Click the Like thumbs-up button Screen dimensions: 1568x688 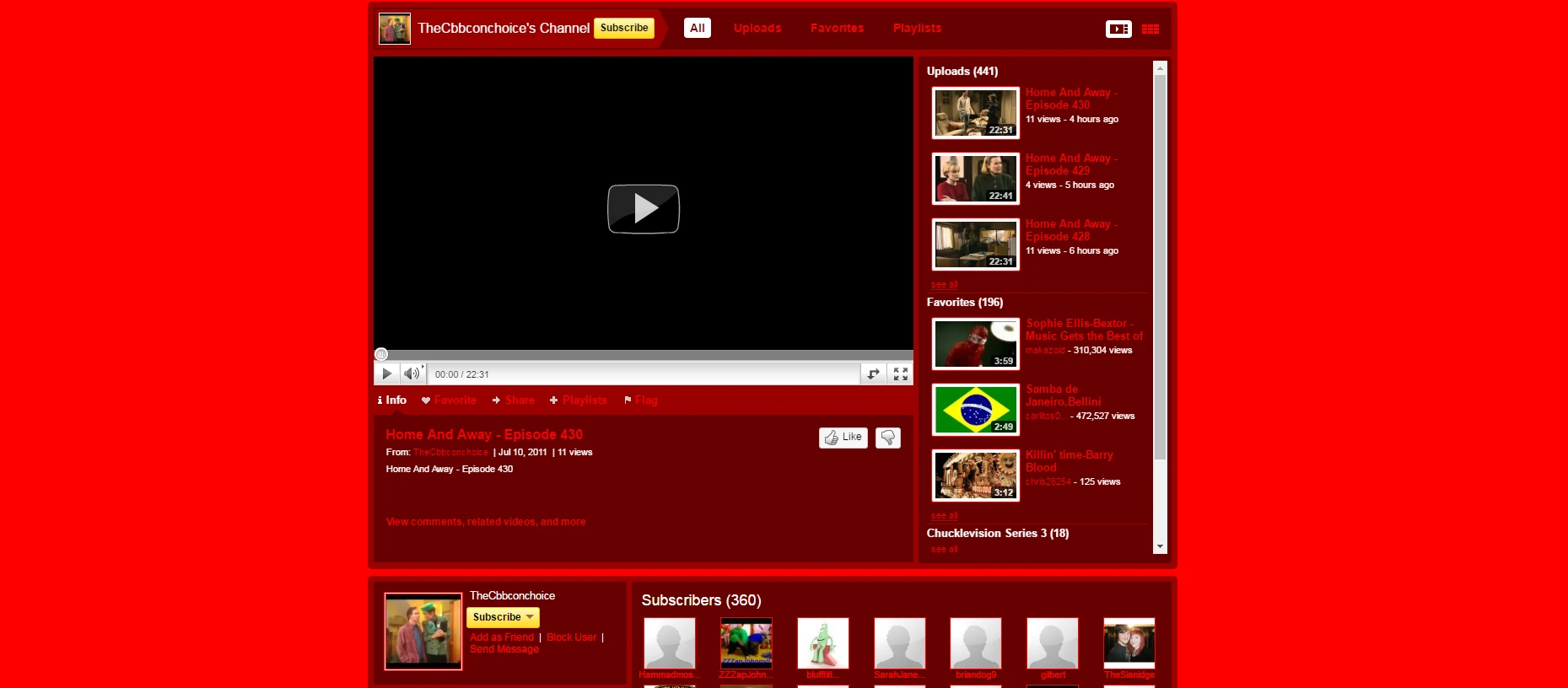point(843,438)
